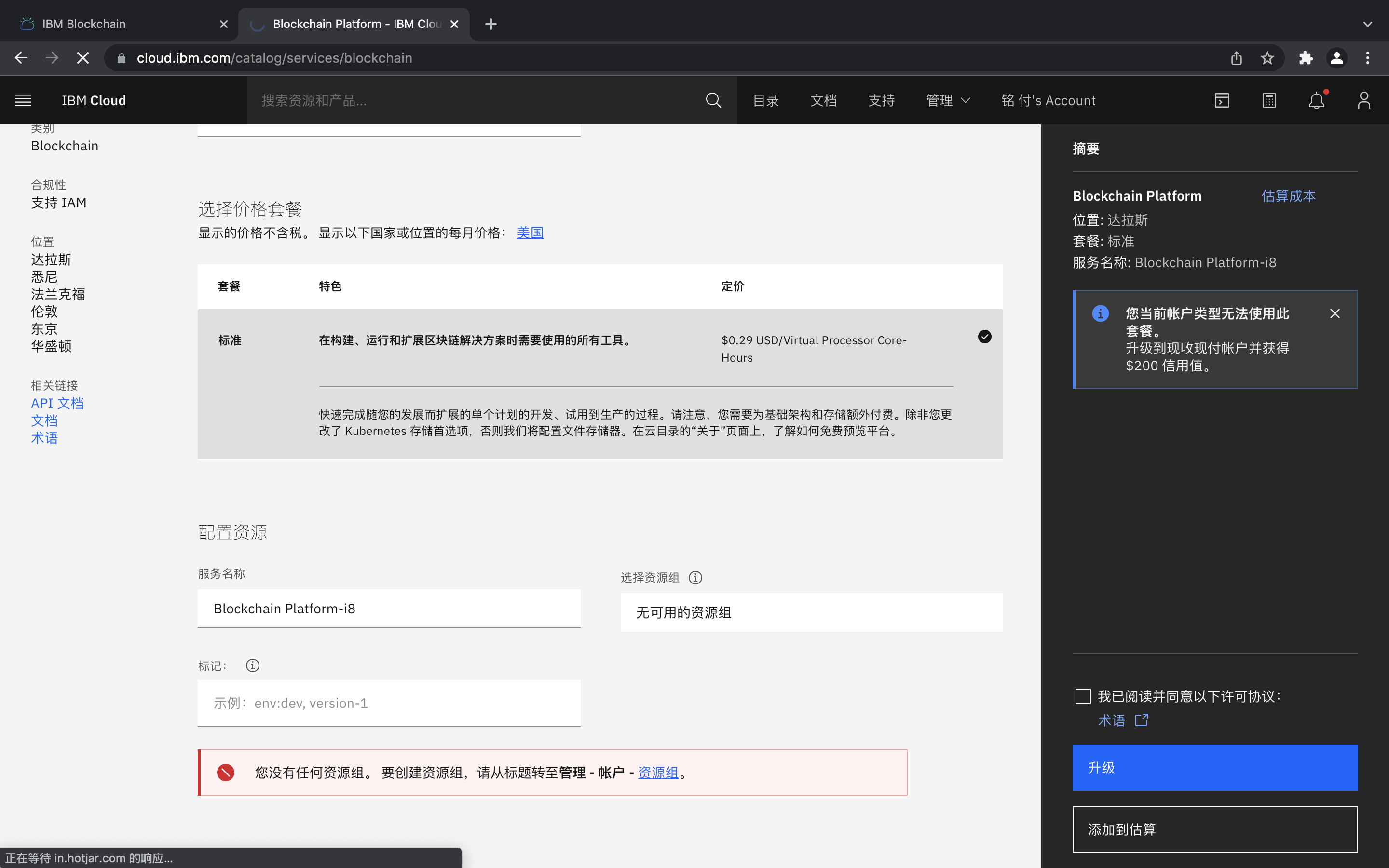Open 铭 付's Account switcher
The image size is (1389, 868).
[1048, 100]
